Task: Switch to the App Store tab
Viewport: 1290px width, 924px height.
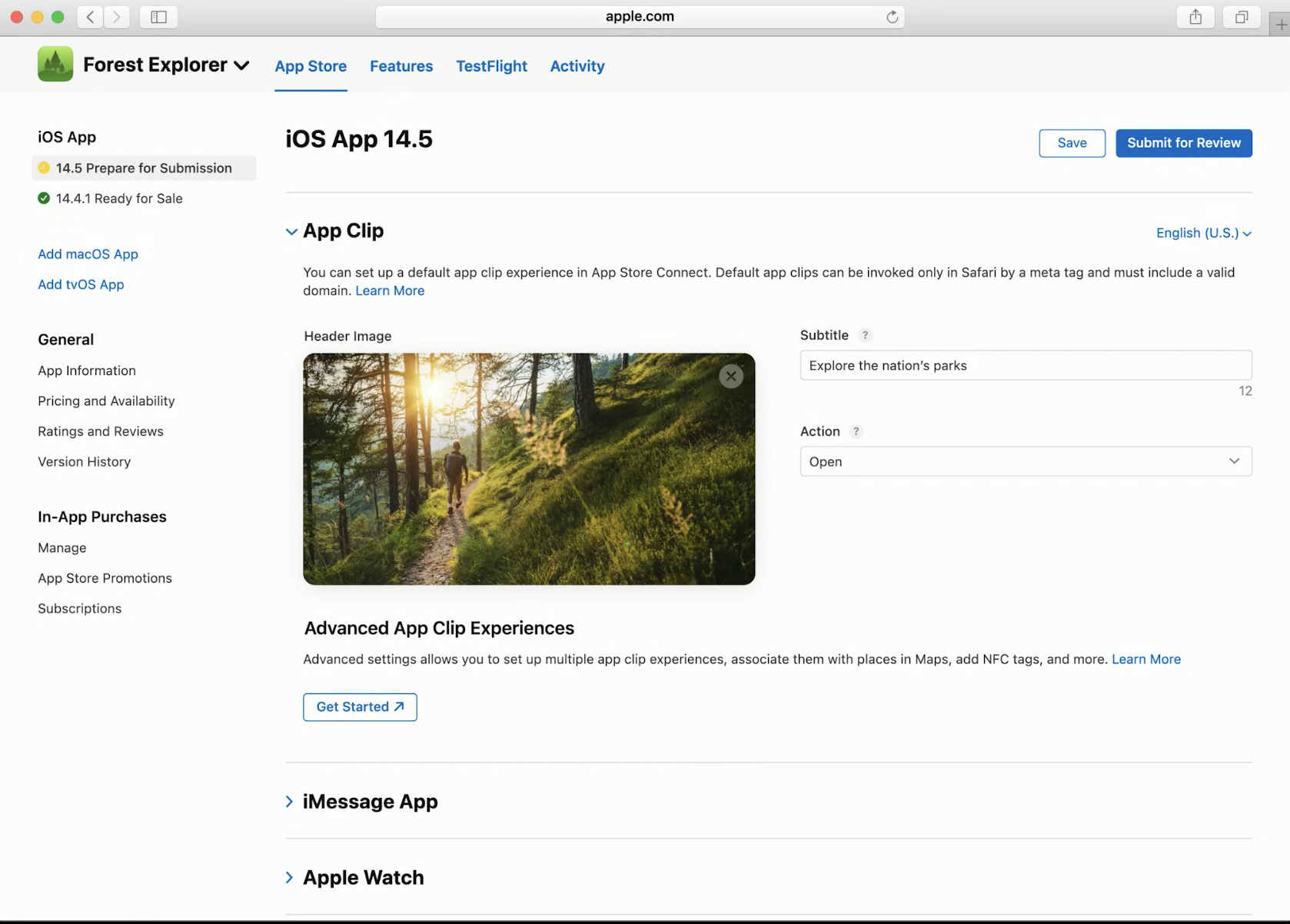Action: click(311, 66)
